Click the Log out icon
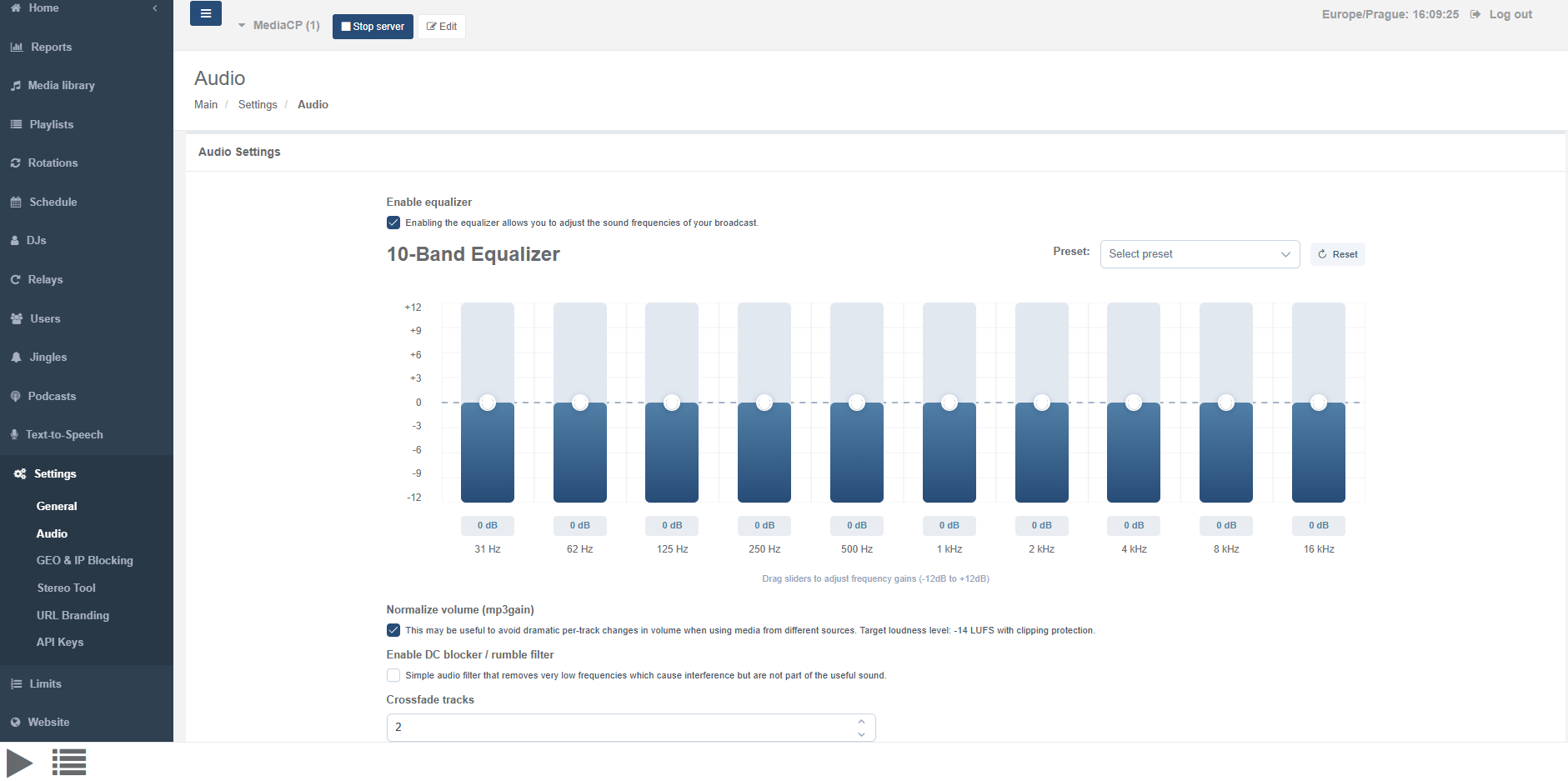Image resolution: width=1568 pixels, height=781 pixels. (x=1475, y=14)
